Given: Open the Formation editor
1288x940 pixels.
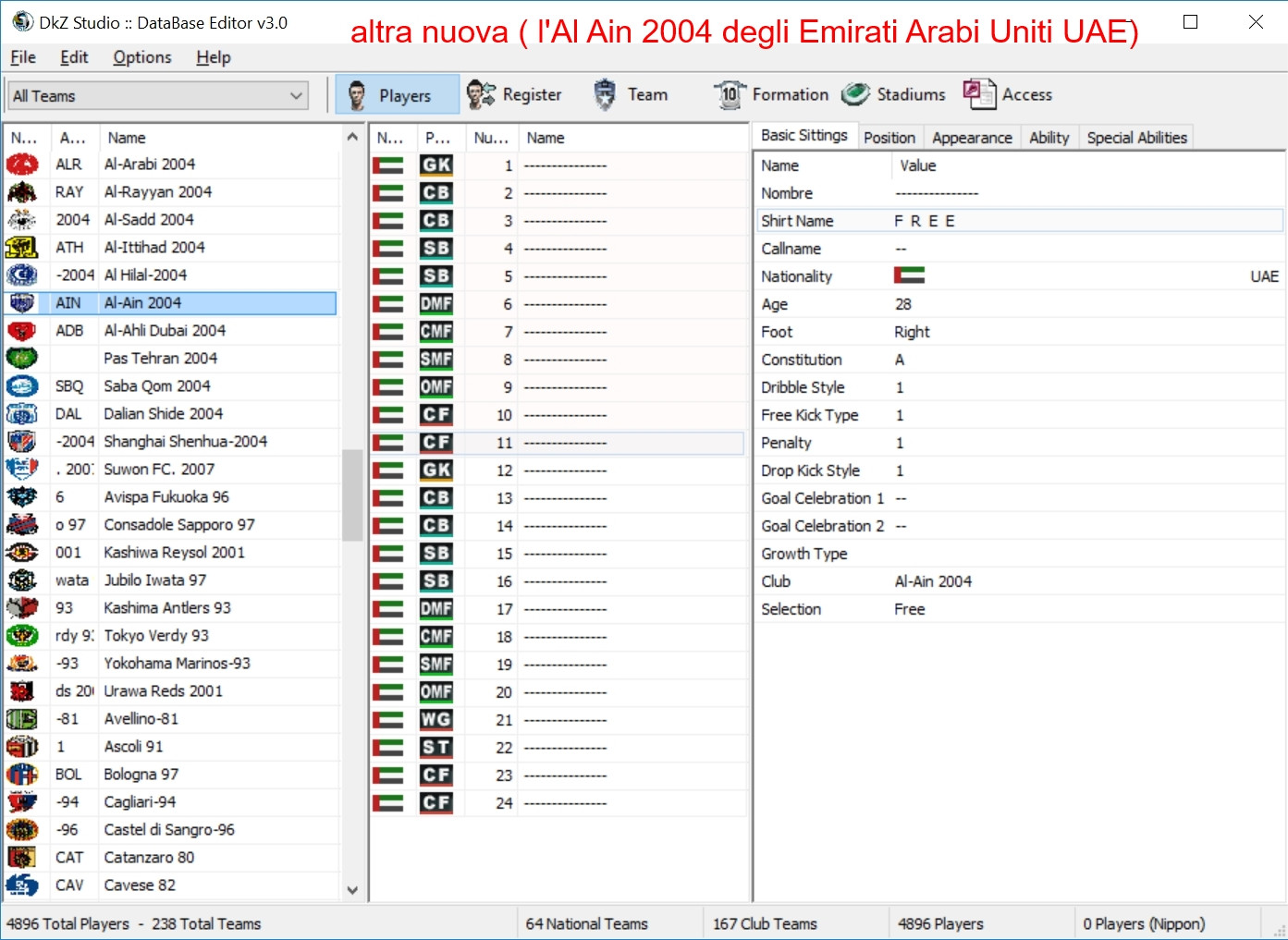Looking at the screenshot, I should (772, 95).
